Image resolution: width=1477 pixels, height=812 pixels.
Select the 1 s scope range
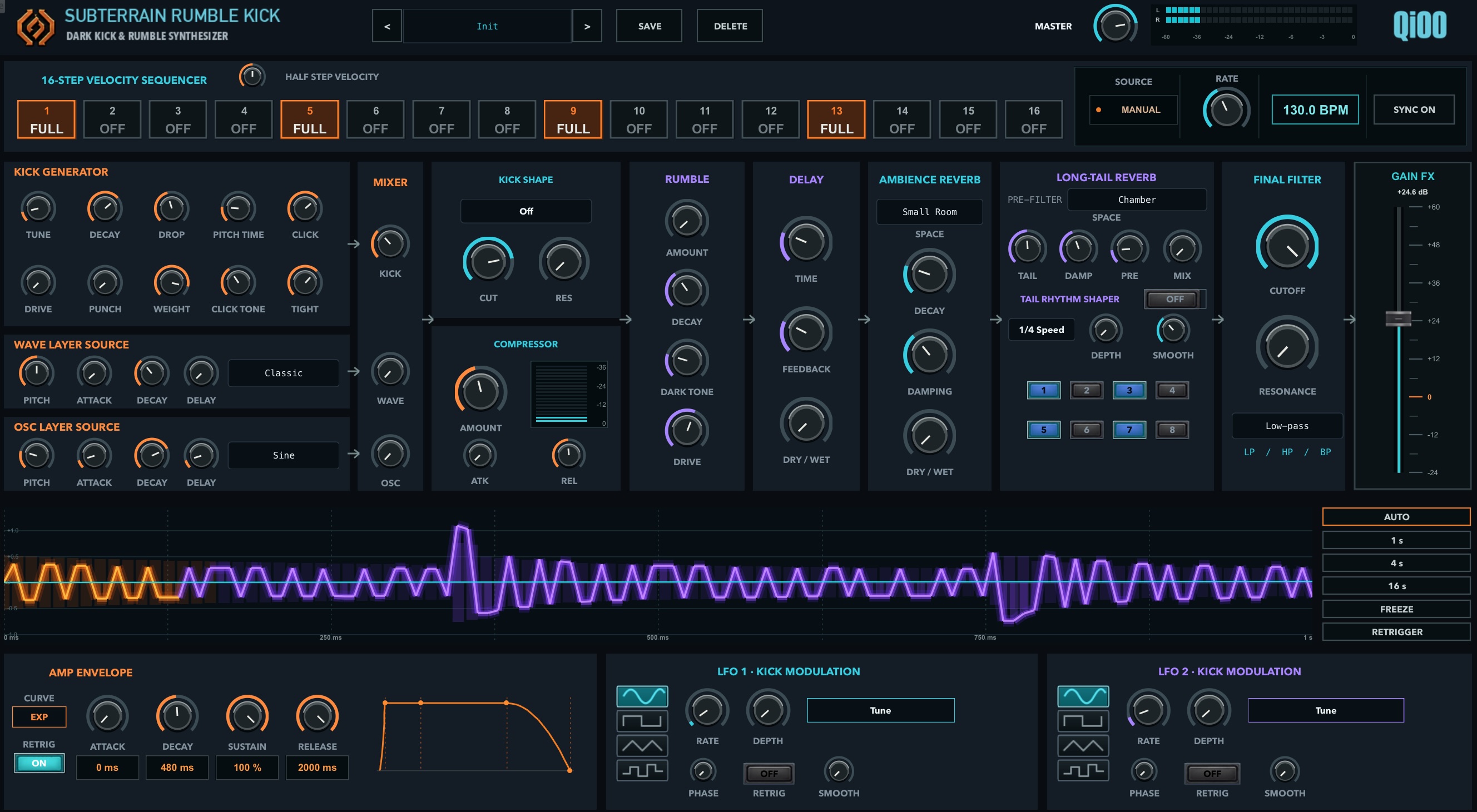[x=1396, y=540]
